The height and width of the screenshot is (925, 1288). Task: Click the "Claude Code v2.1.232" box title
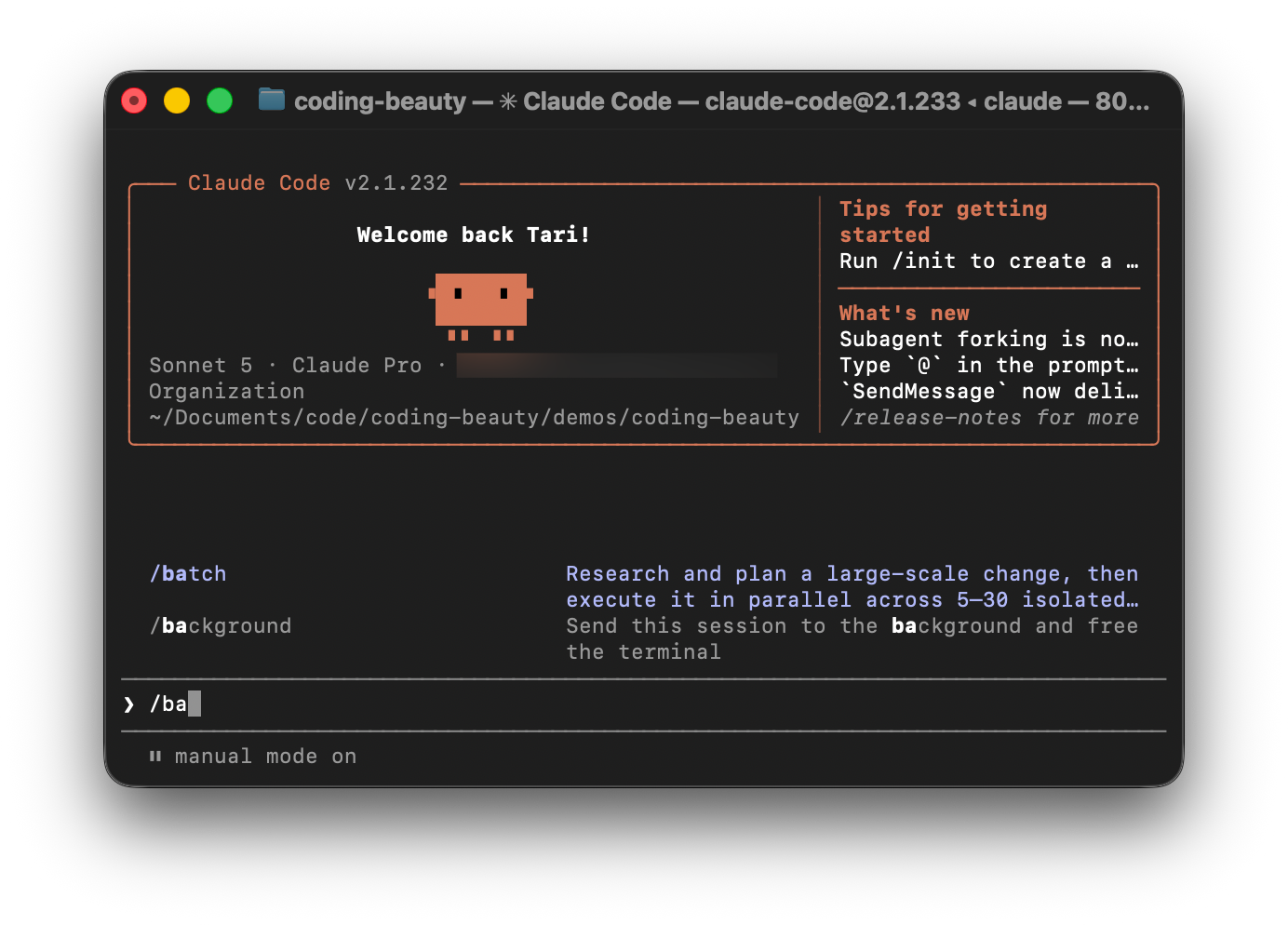317,183
